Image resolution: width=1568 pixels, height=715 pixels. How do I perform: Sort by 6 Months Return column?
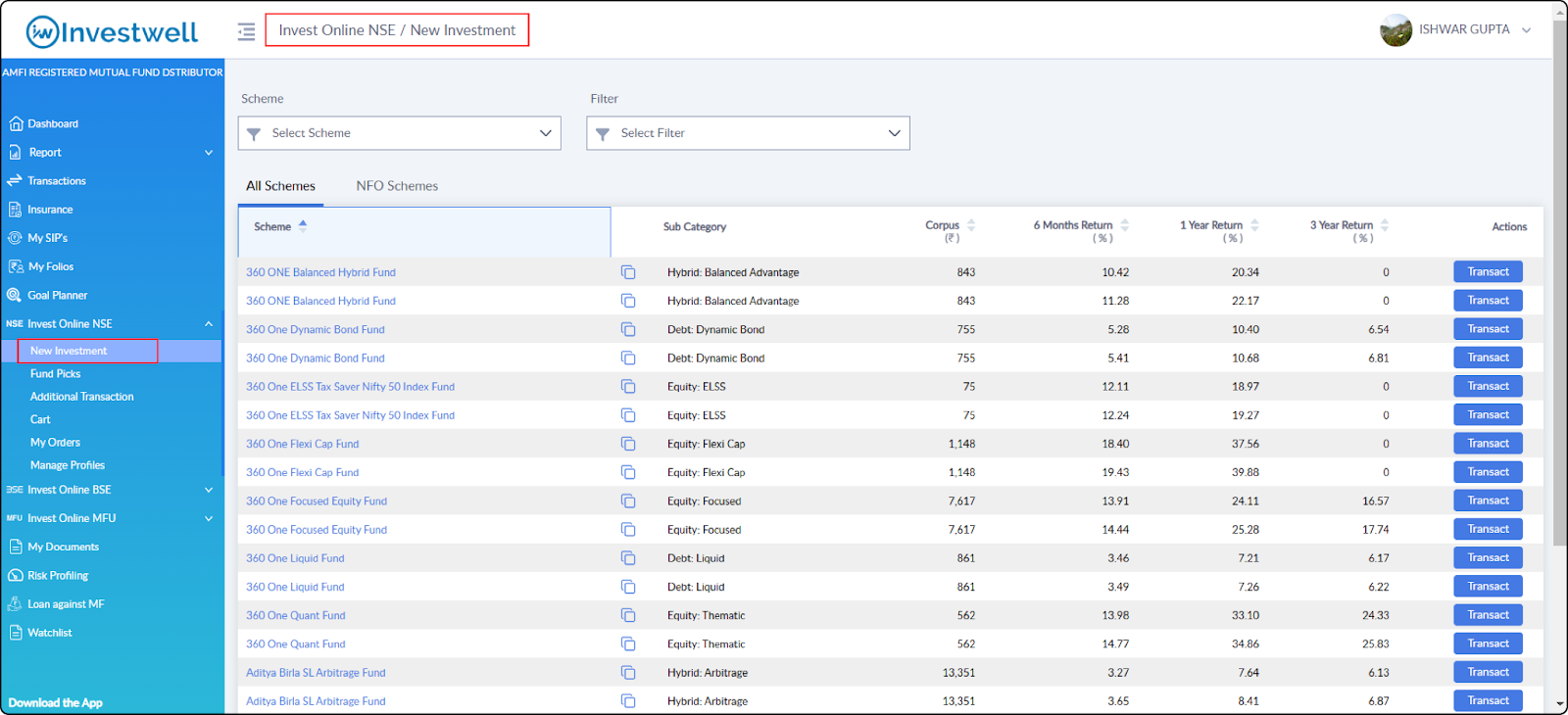coord(1125,225)
